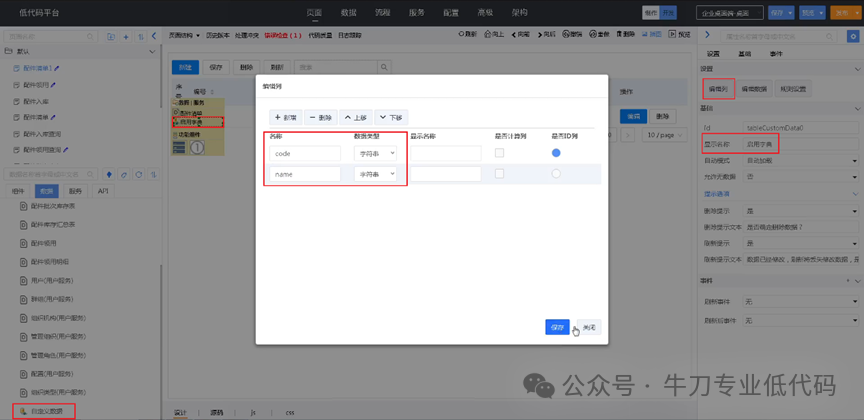
Task: Expand the right panel with the chevron icon
Action: click(x=708, y=36)
